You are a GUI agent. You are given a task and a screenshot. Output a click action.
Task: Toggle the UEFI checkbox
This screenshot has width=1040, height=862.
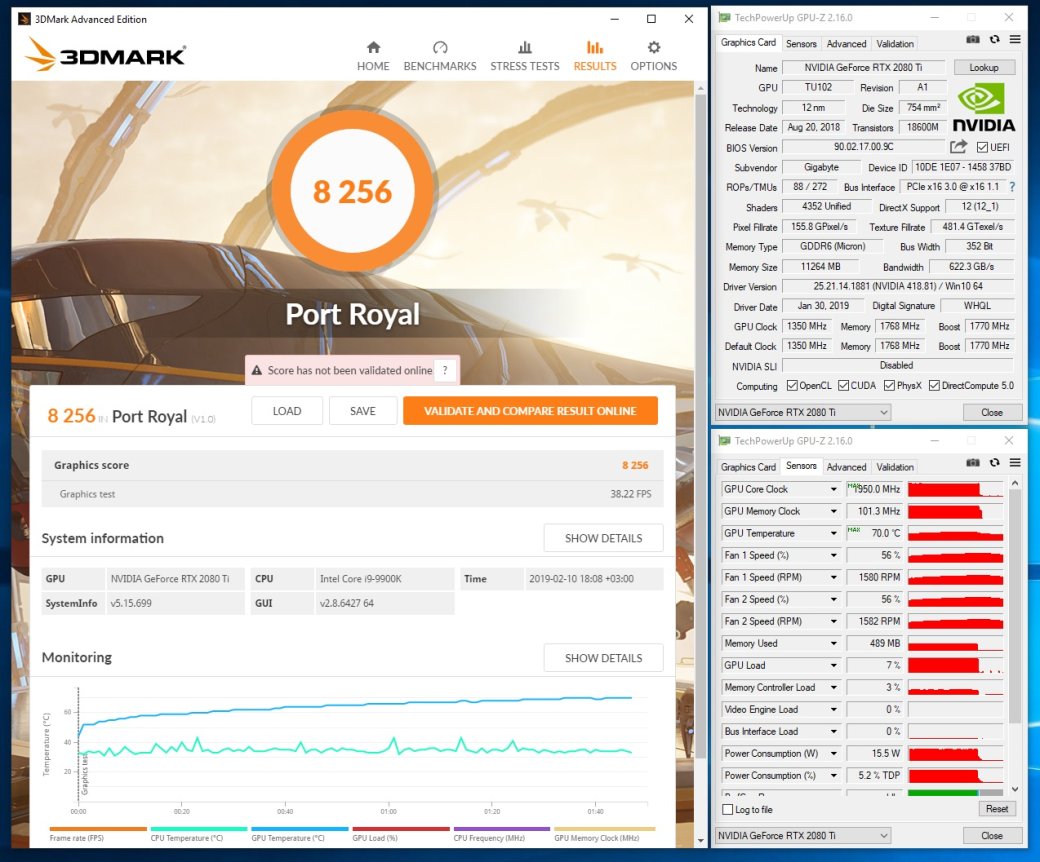tap(982, 147)
